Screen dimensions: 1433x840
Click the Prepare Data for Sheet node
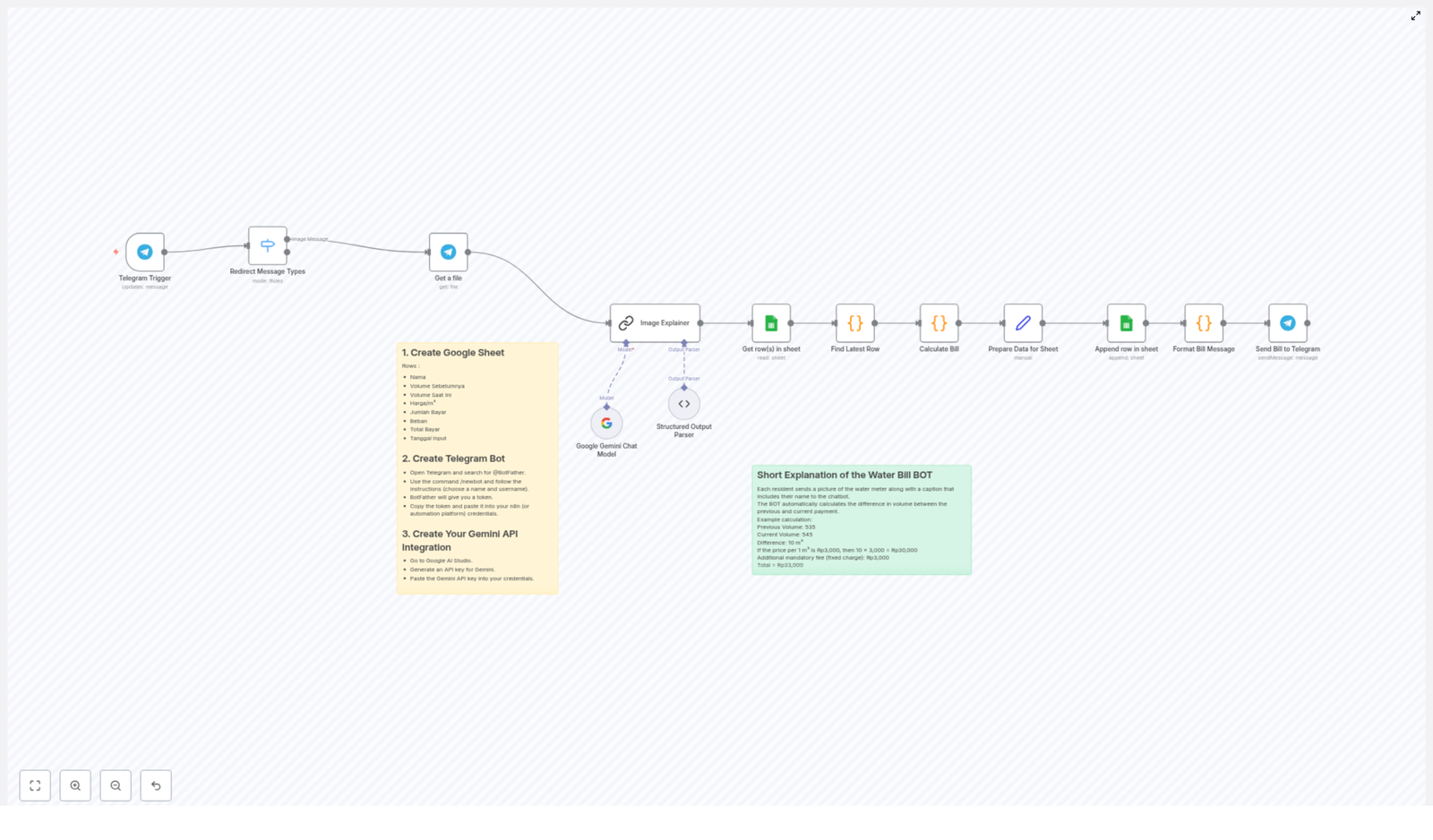[x=1022, y=323]
